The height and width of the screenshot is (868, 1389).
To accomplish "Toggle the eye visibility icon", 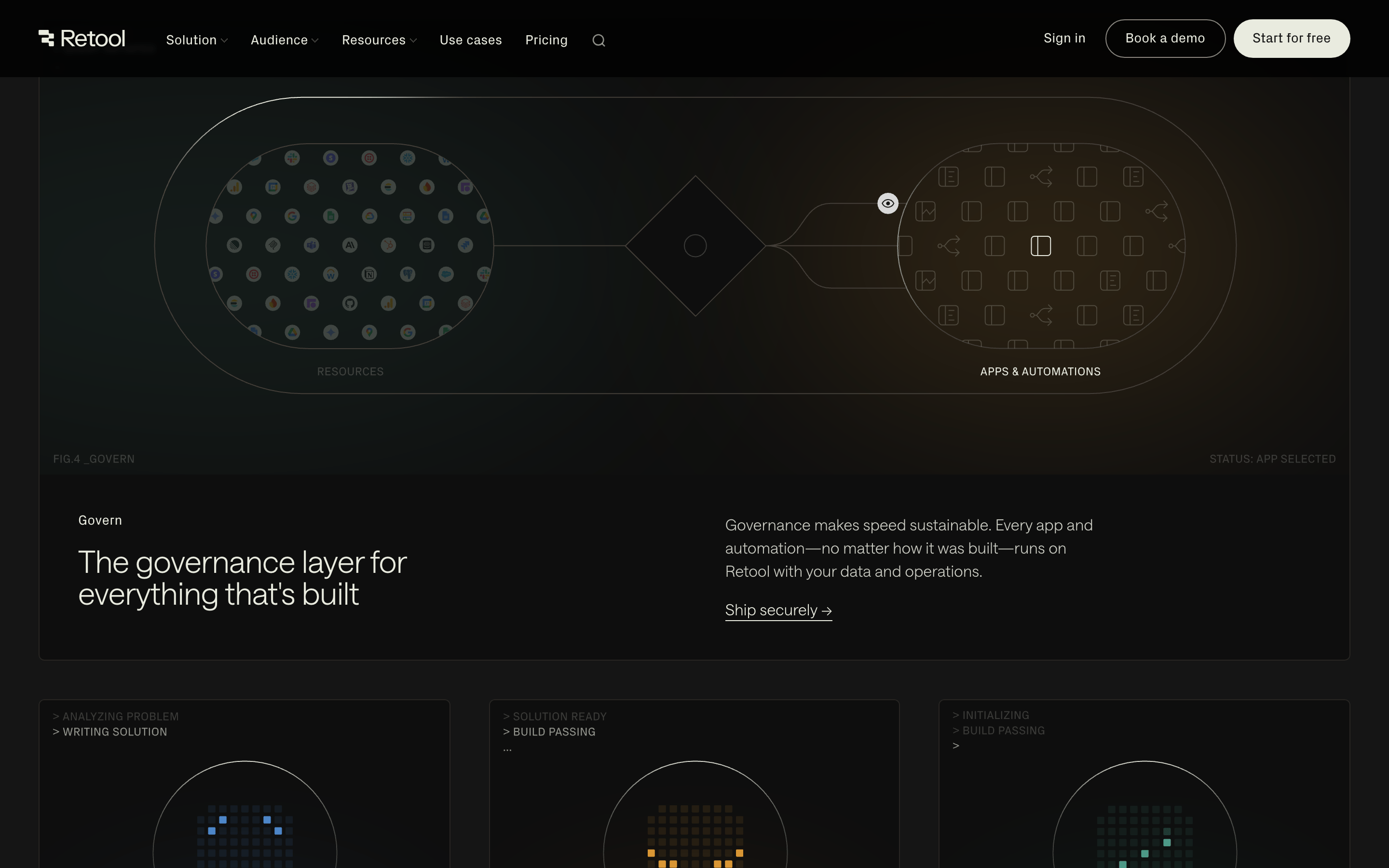I will tap(888, 203).
